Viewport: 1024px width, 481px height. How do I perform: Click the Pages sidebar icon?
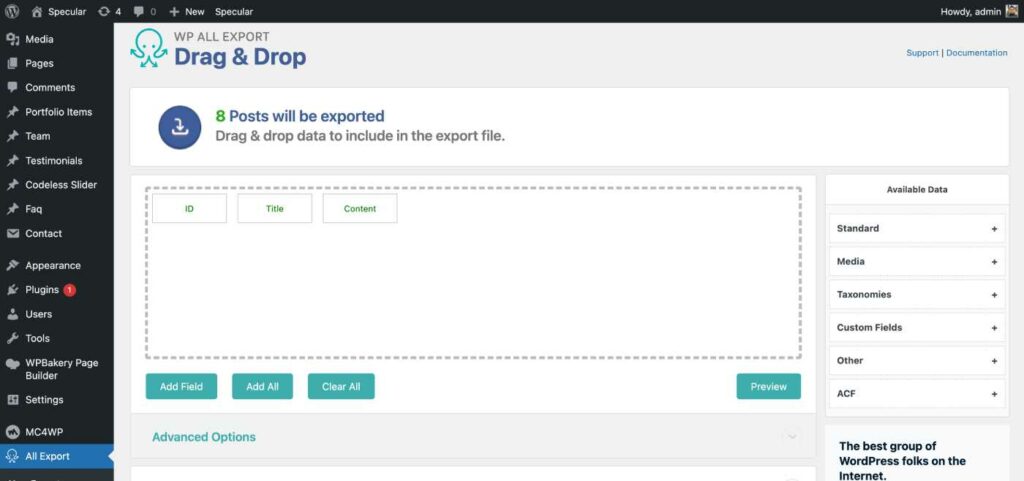coord(12,63)
